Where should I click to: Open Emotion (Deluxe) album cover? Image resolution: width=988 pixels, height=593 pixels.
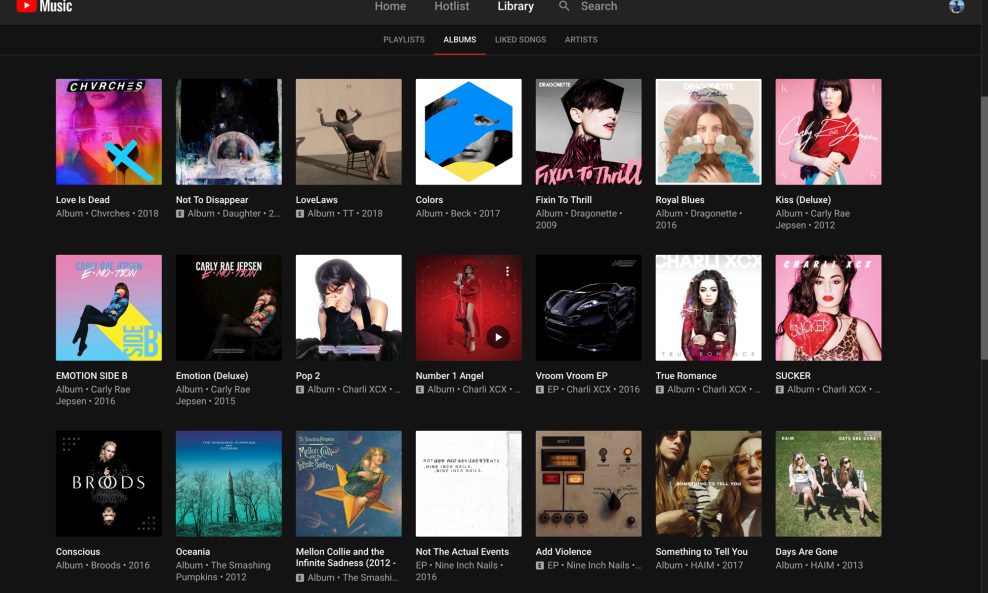pos(229,308)
